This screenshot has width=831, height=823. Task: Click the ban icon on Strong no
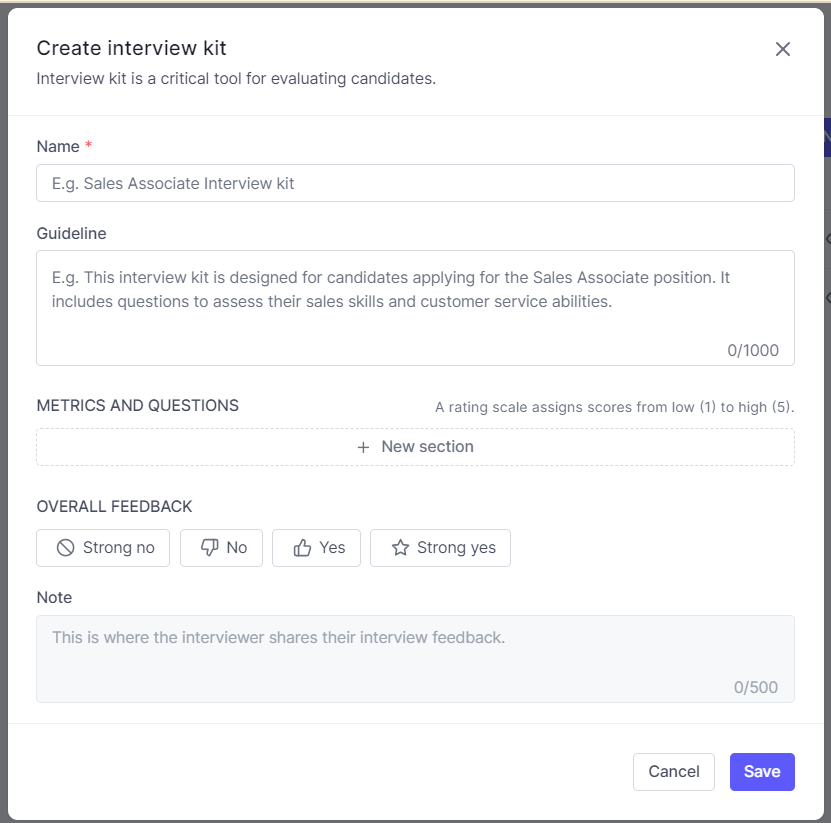[66, 548]
